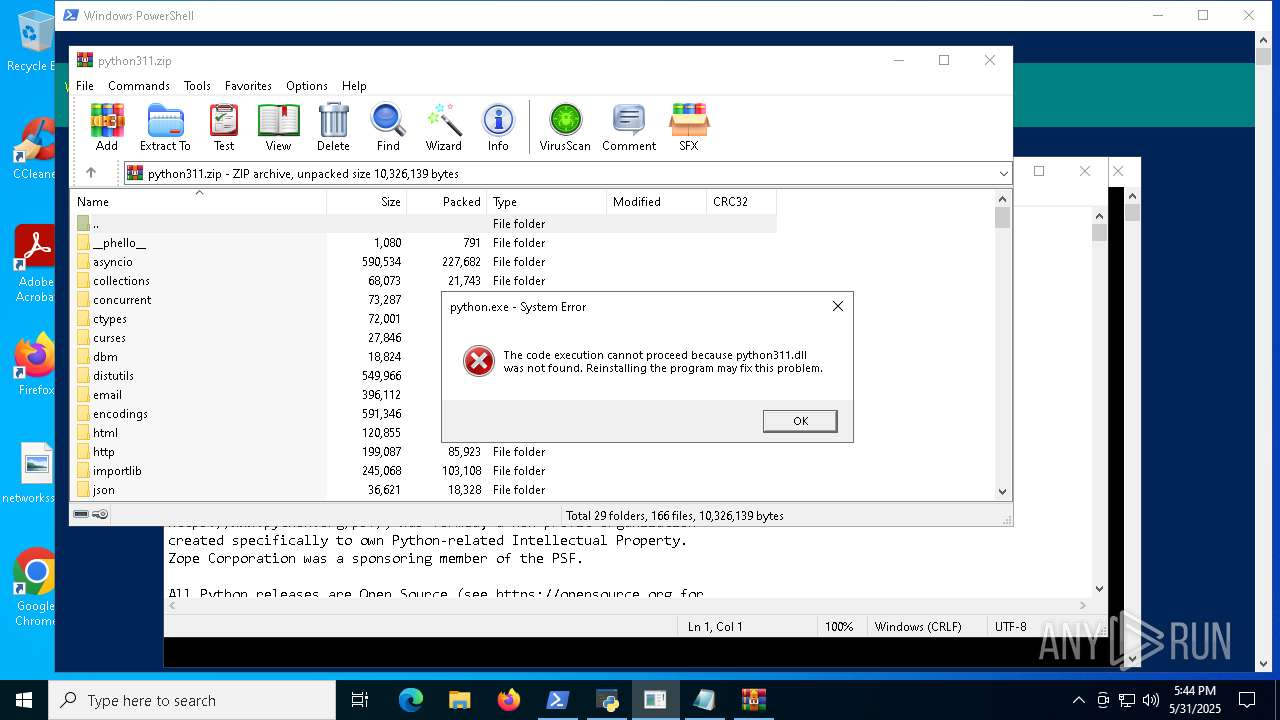Sort file list by Name column
Viewport: 1280px width, 720px height.
coord(200,202)
